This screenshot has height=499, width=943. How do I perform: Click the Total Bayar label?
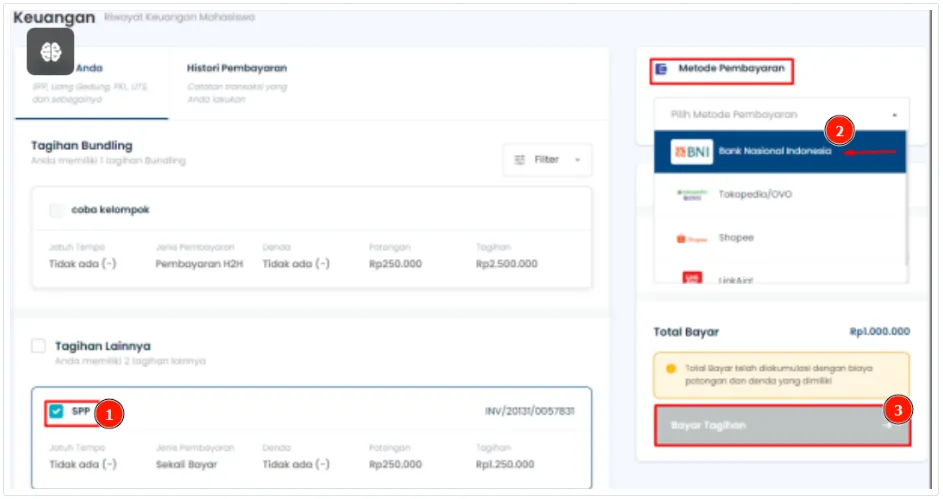click(x=686, y=332)
